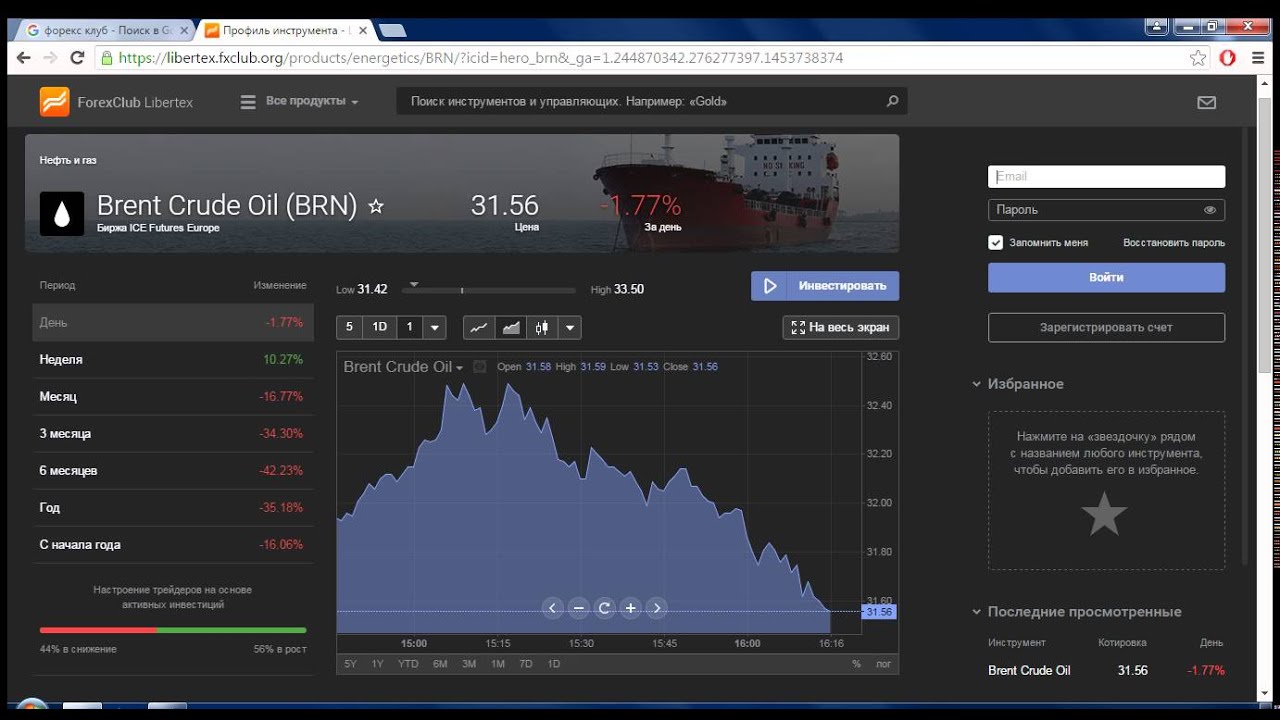
Task: Add Brent Crude Oil to favorites via star
Action: click(376, 206)
